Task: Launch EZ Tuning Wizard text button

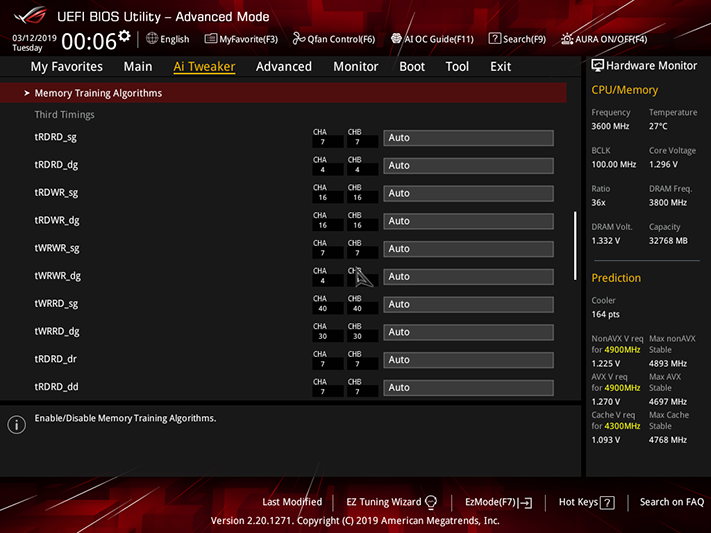Action: [384, 502]
